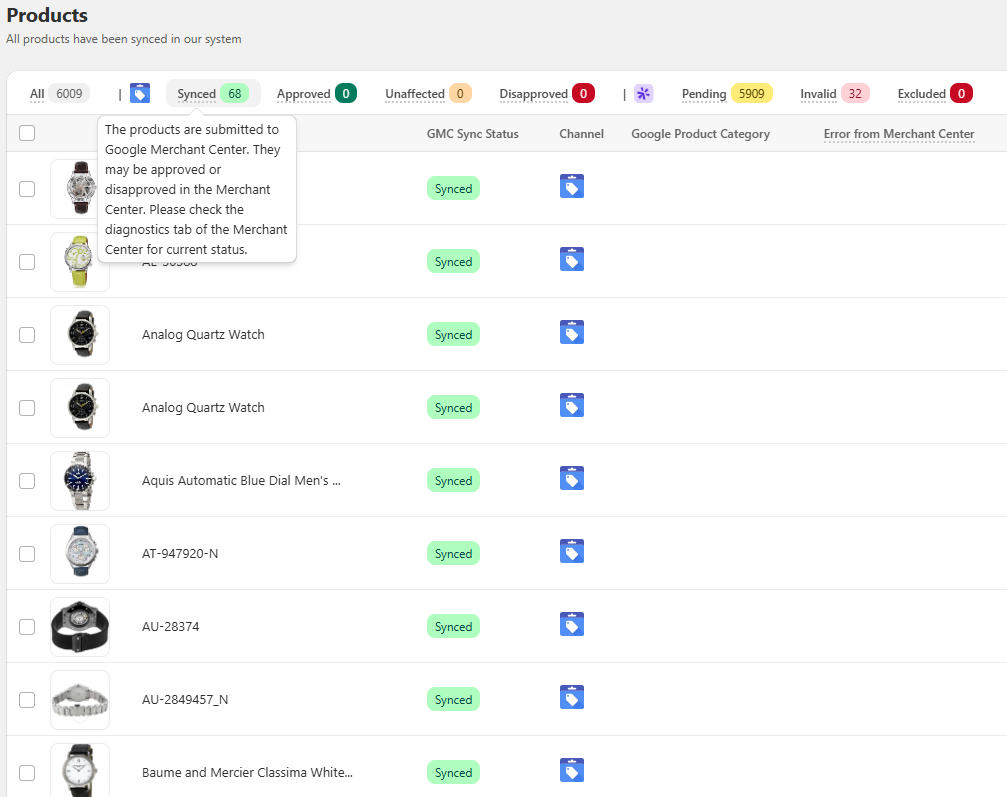Open the AT-947920-N product title
The height and width of the screenshot is (797, 1007).
(x=180, y=554)
